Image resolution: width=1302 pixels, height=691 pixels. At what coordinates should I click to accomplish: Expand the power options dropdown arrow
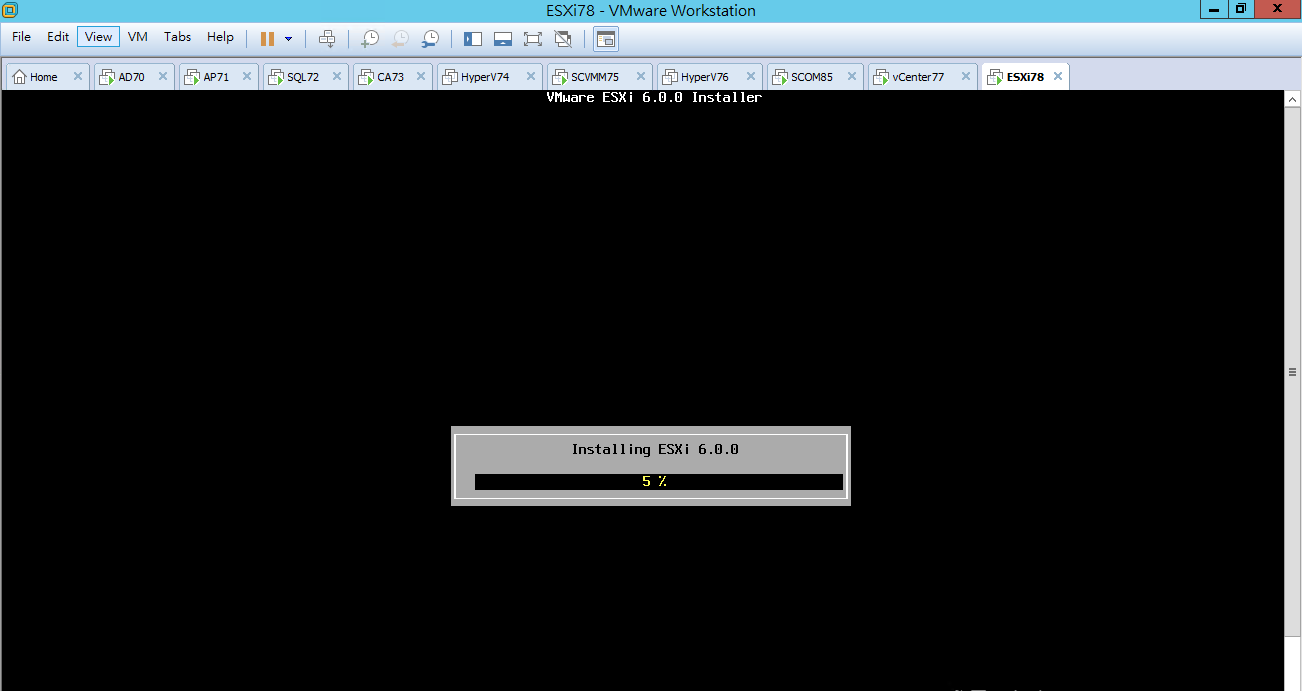pos(288,39)
